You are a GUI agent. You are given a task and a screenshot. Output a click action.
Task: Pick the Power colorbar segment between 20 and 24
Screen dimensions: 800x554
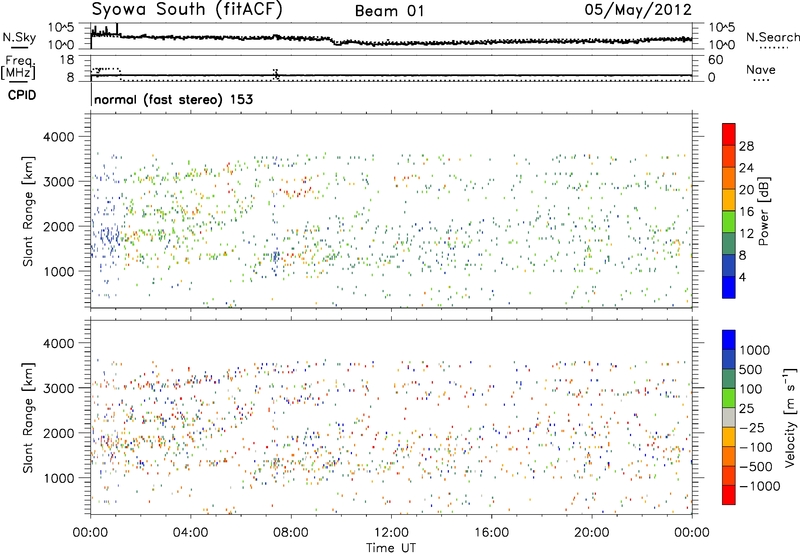click(x=729, y=178)
